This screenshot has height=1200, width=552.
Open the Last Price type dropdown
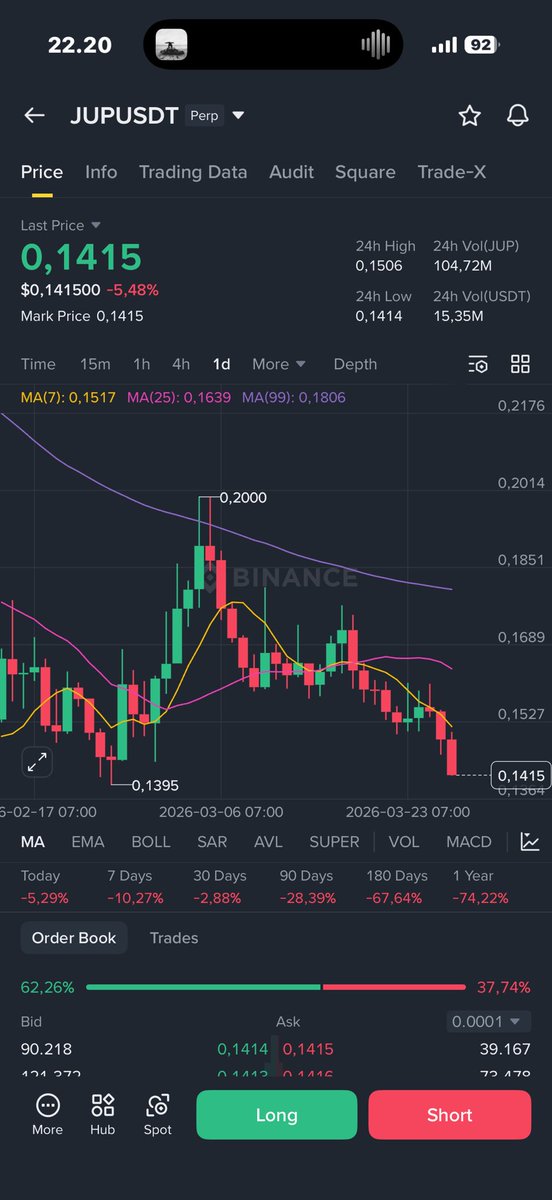(61, 226)
